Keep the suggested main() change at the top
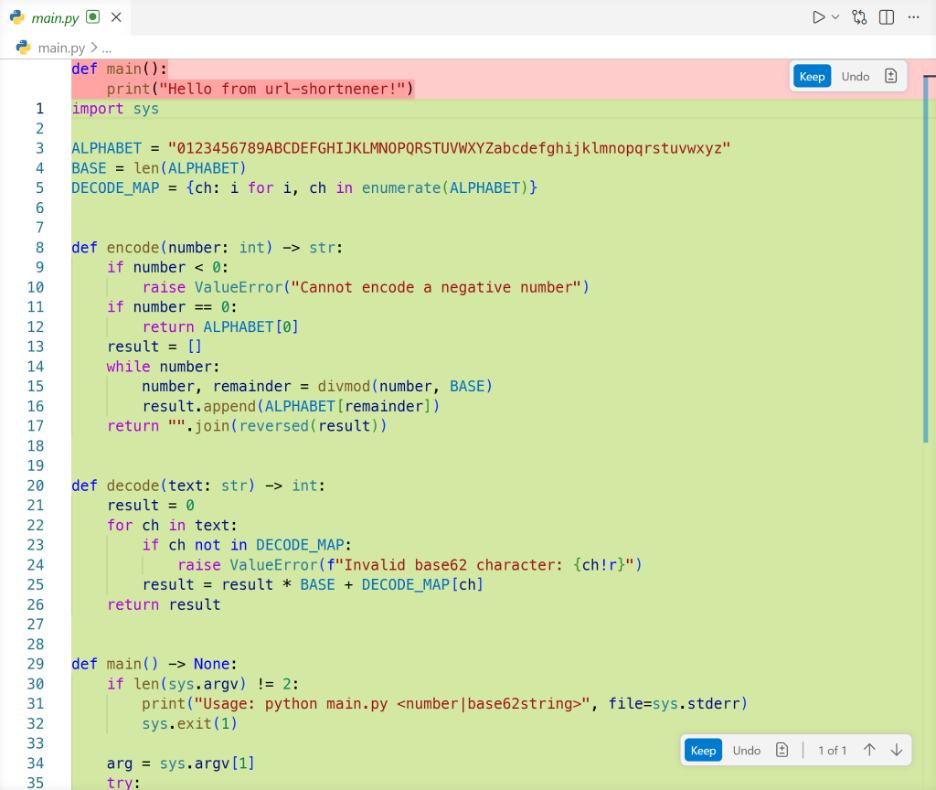The width and height of the screenshot is (936, 790). 812,75
